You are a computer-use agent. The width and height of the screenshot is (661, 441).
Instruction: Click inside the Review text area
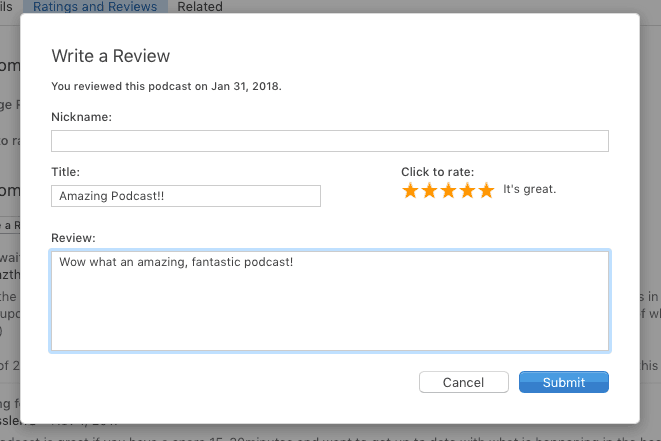coord(330,301)
